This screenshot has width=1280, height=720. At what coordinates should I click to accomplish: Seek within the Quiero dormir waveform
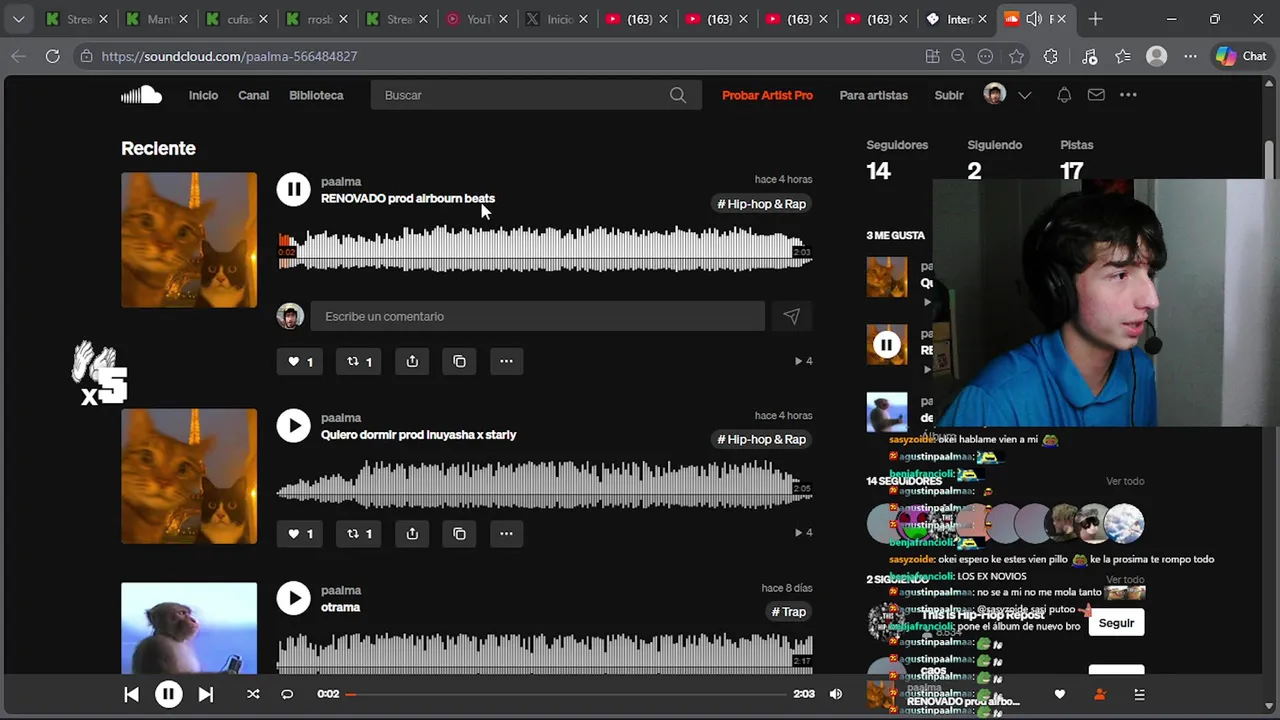(x=545, y=484)
